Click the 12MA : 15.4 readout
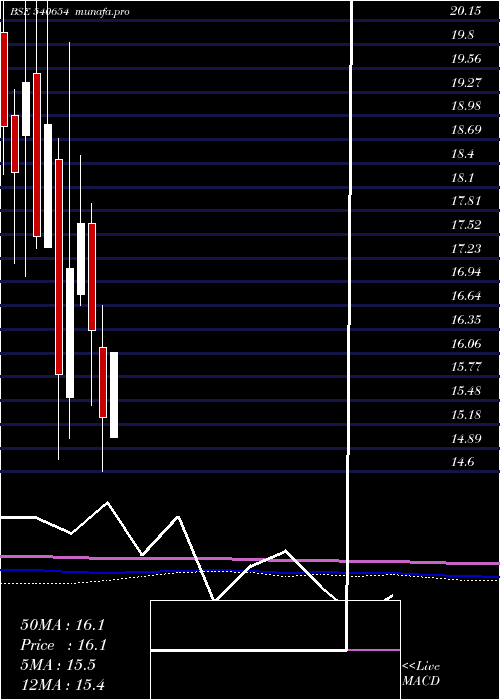Image resolution: width=500 pixels, height=700 pixels. 62,685
